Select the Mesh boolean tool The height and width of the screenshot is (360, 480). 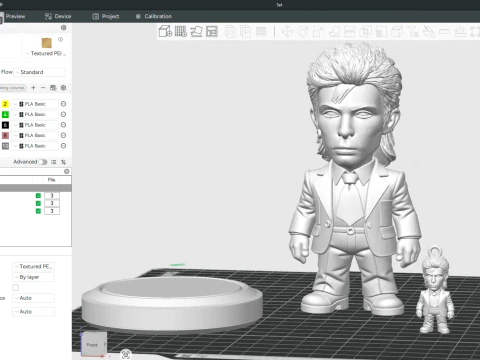(365, 32)
